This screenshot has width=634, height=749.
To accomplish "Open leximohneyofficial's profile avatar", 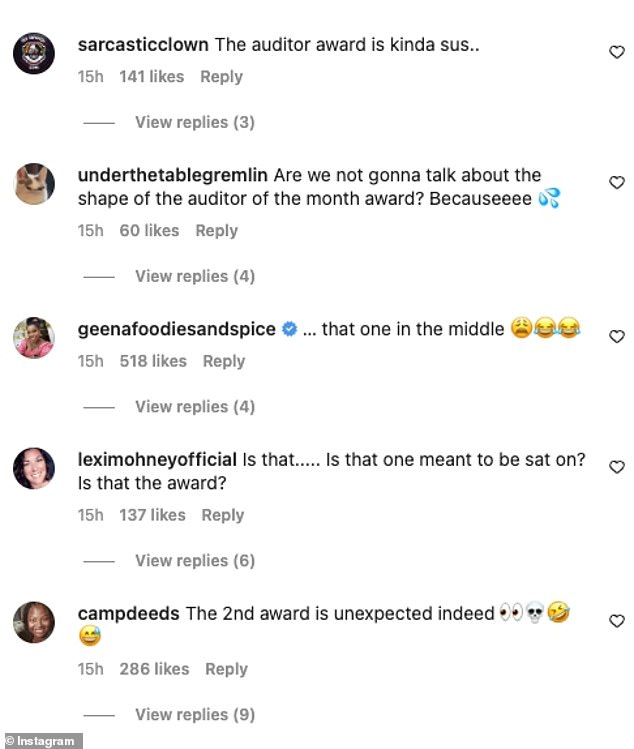I will click(34, 468).
